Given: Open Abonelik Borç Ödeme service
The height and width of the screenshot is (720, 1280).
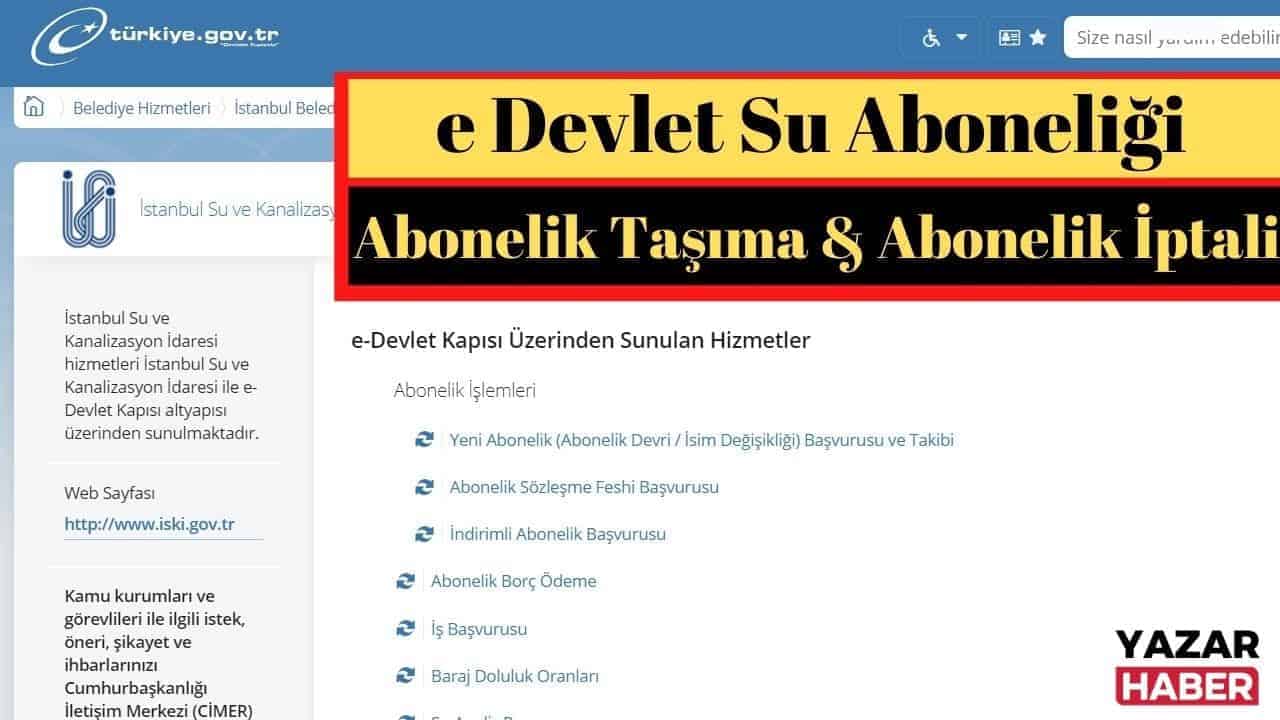Looking at the screenshot, I should click(513, 581).
